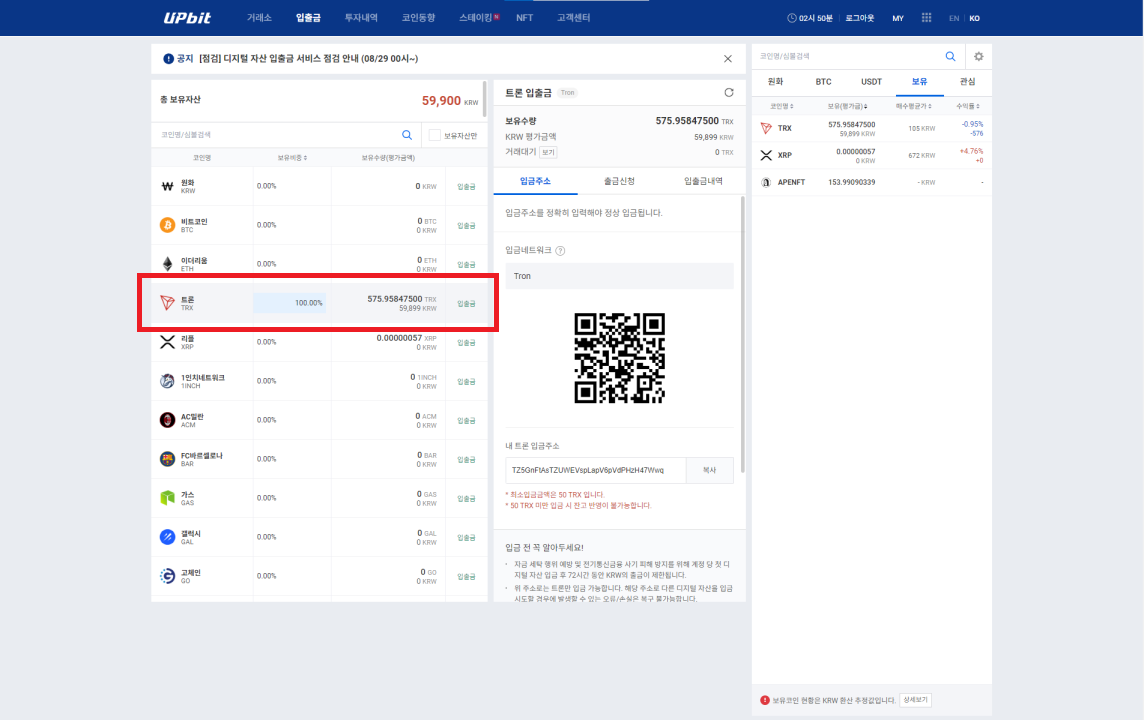Click the AC밀란 ACM coin icon

point(167,419)
